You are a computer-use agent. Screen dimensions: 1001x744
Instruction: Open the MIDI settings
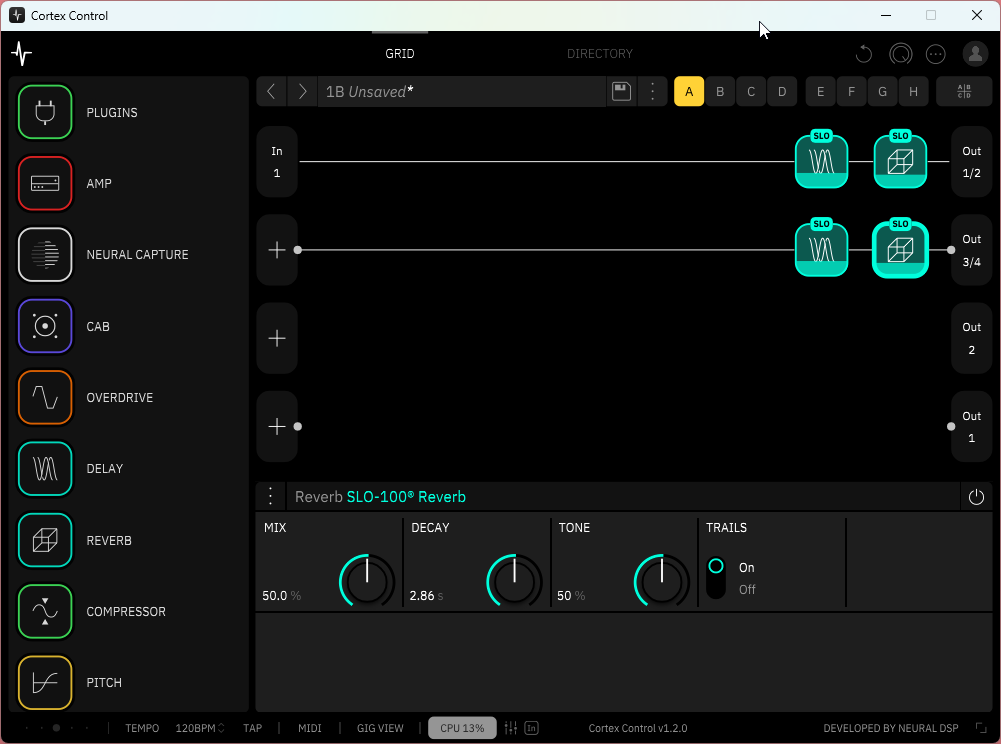coord(310,727)
